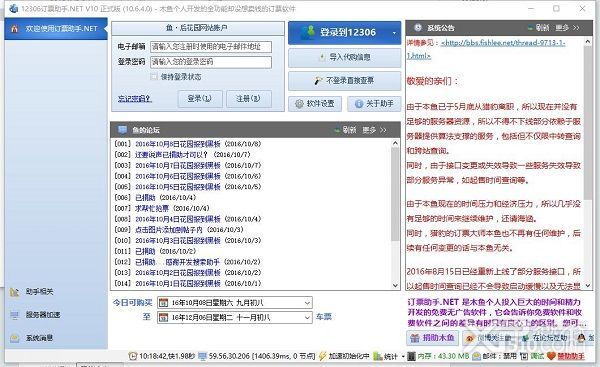The height and width of the screenshot is (367, 600).
Task: Click the 邮件:禁用 mail status item
Action: coord(495,356)
